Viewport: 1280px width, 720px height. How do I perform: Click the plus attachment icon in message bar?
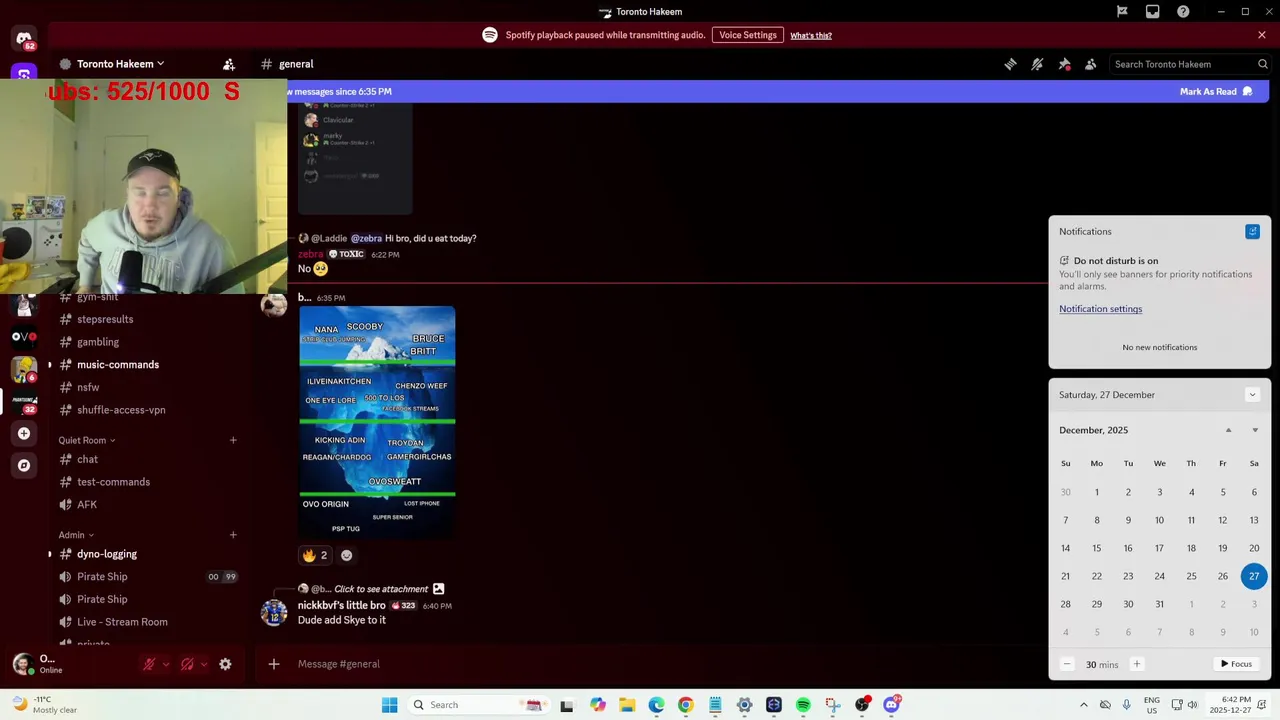[274, 664]
